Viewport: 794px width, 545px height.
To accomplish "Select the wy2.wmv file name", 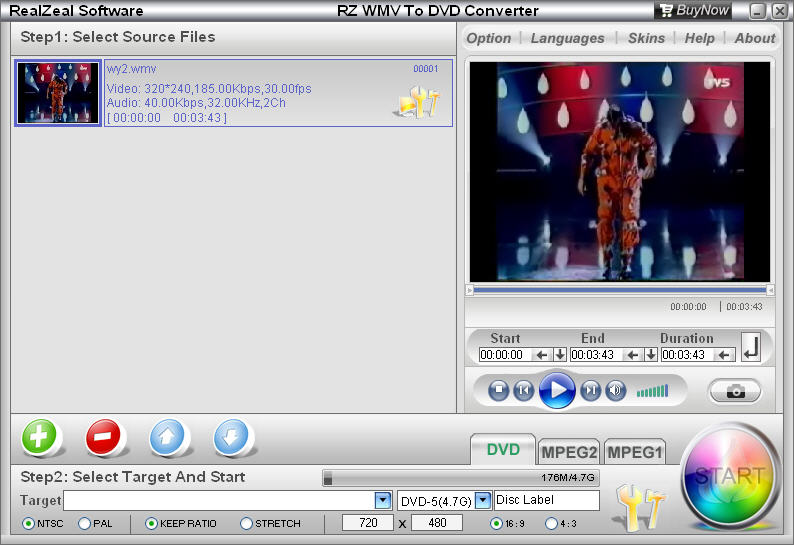I will pos(131,69).
